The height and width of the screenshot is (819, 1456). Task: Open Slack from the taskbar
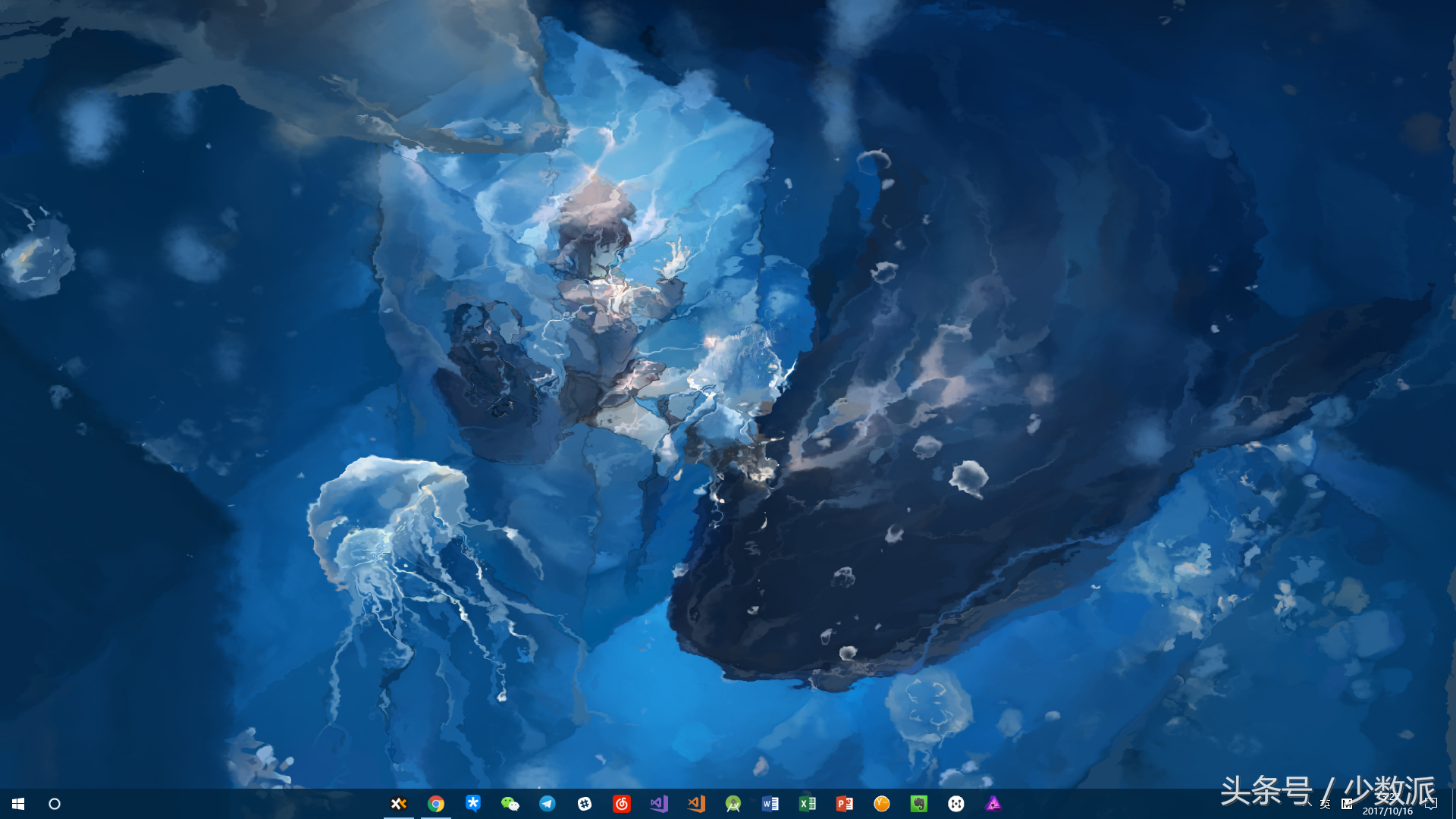click(x=585, y=804)
